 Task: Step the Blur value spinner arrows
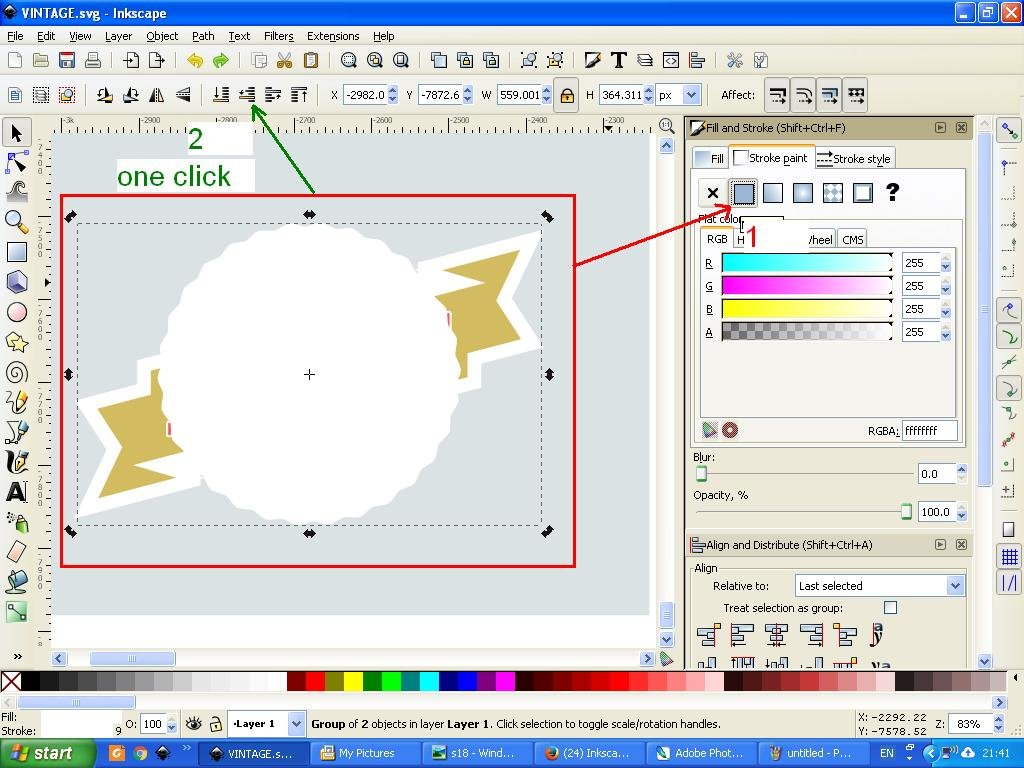click(961, 473)
